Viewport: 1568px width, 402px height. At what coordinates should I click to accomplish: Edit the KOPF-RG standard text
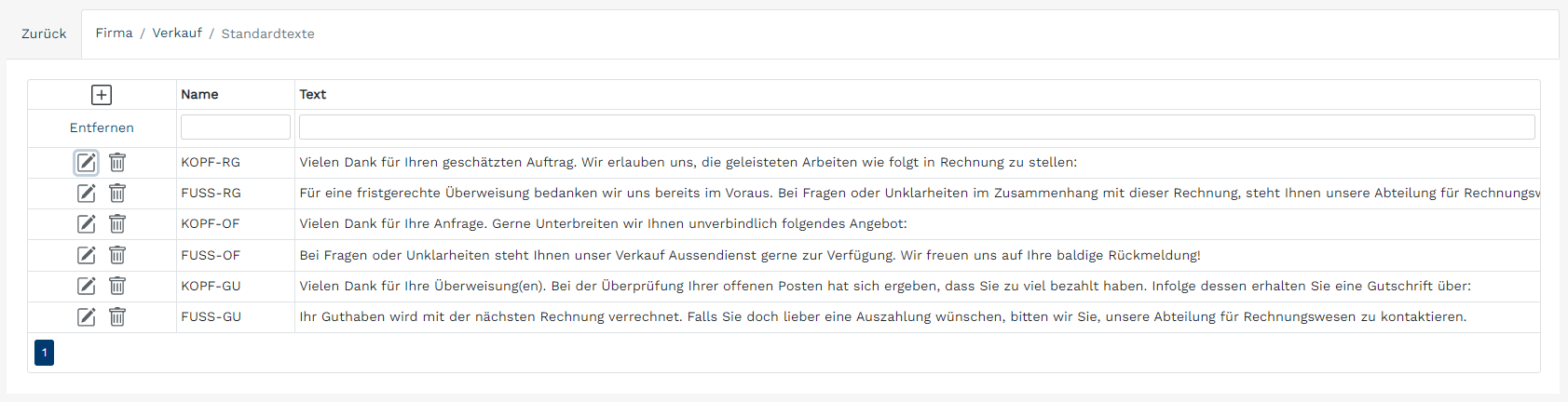(86, 163)
